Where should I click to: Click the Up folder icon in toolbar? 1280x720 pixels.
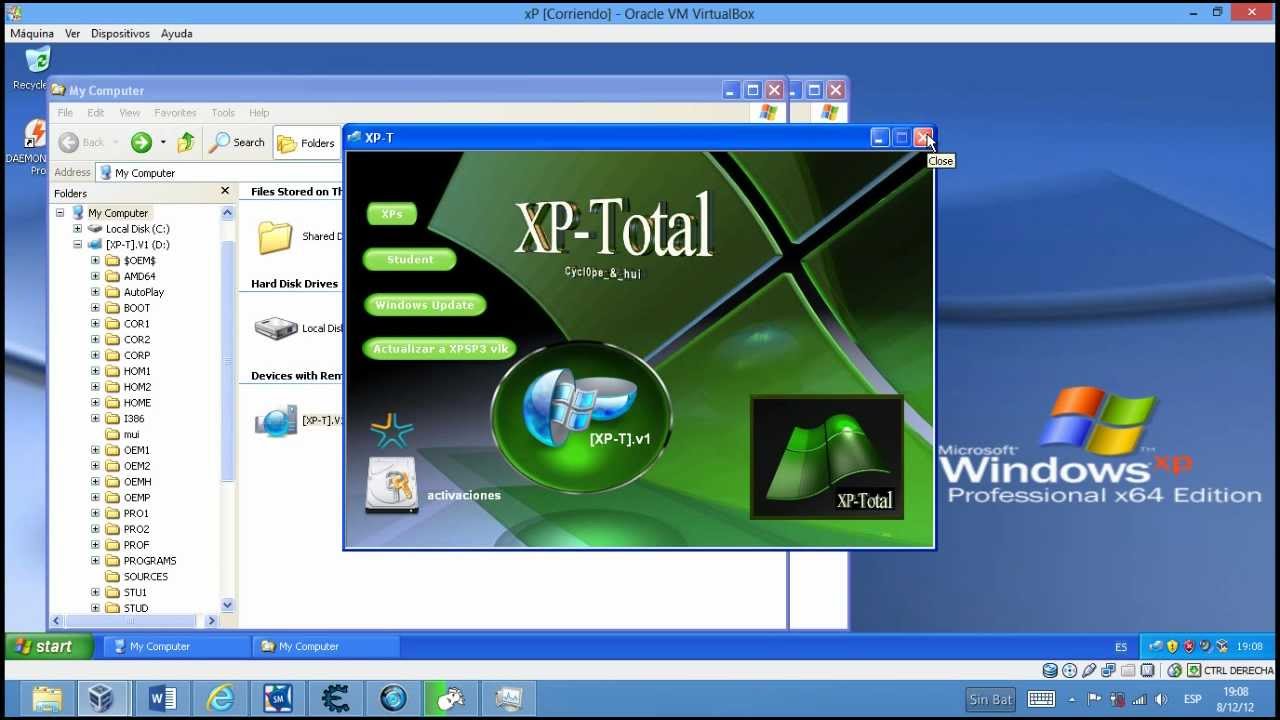click(x=186, y=142)
